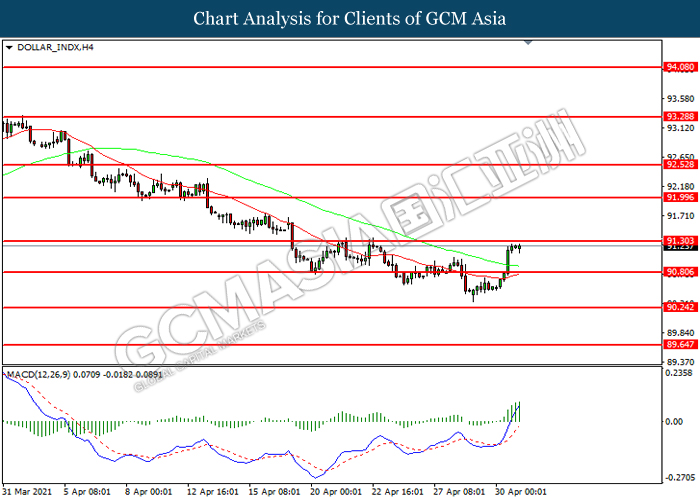Viewport: 700px width, 500px height.
Task: Select the 92.528 price level label
Action: (x=680, y=164)
